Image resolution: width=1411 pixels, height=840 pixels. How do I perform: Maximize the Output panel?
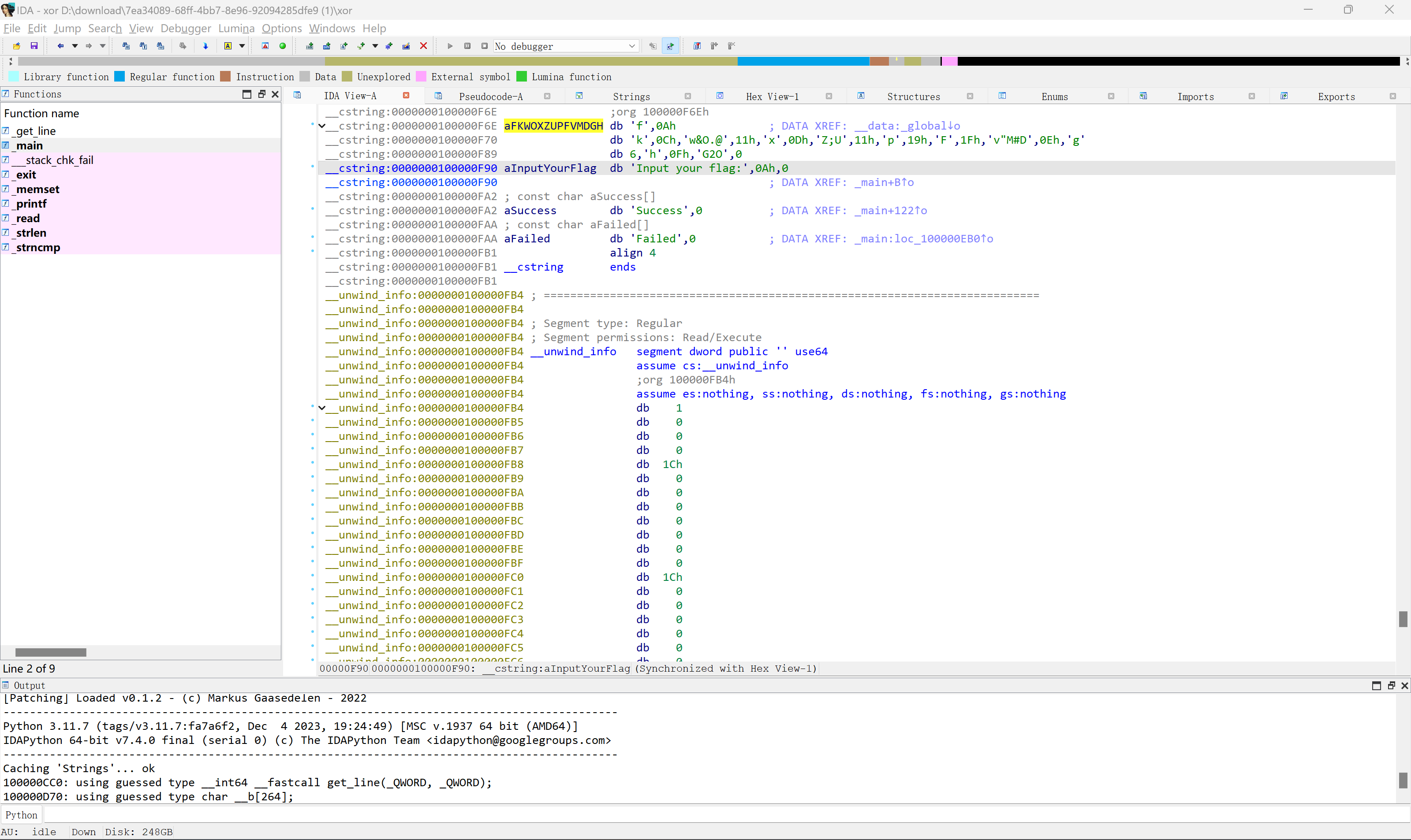click(x=1377, y=685)
